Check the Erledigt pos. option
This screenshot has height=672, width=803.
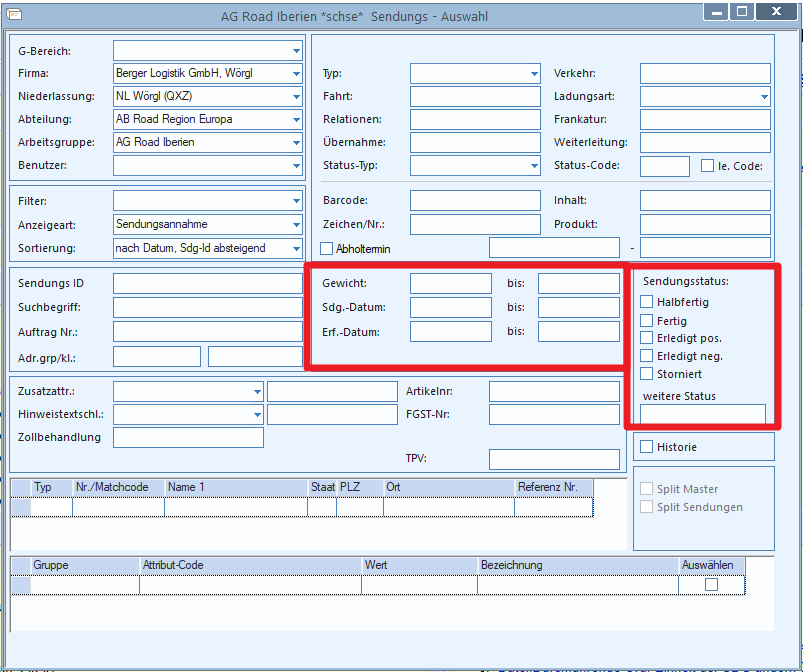[646, 338]
